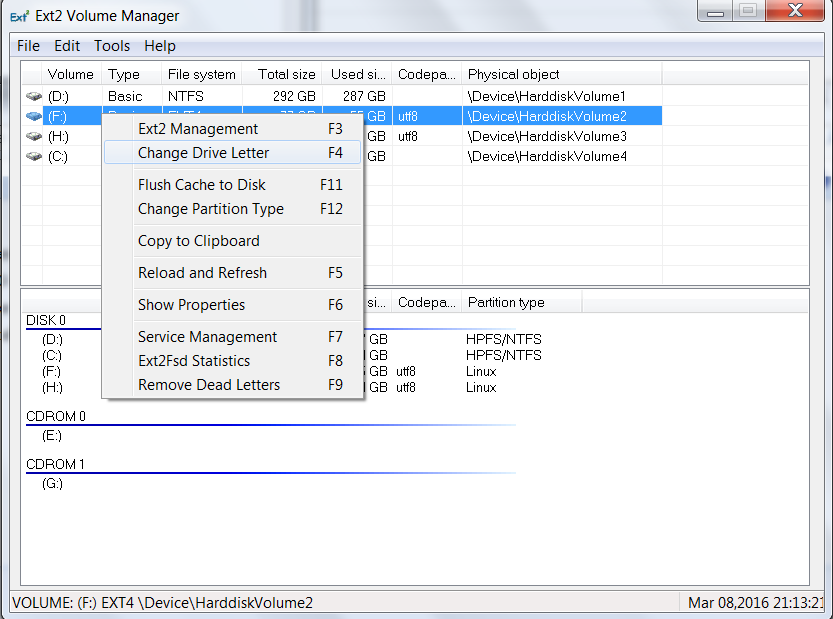Open the Tools menu
The height and width of the screenshot is (619, 833).
tap(112, 46)
